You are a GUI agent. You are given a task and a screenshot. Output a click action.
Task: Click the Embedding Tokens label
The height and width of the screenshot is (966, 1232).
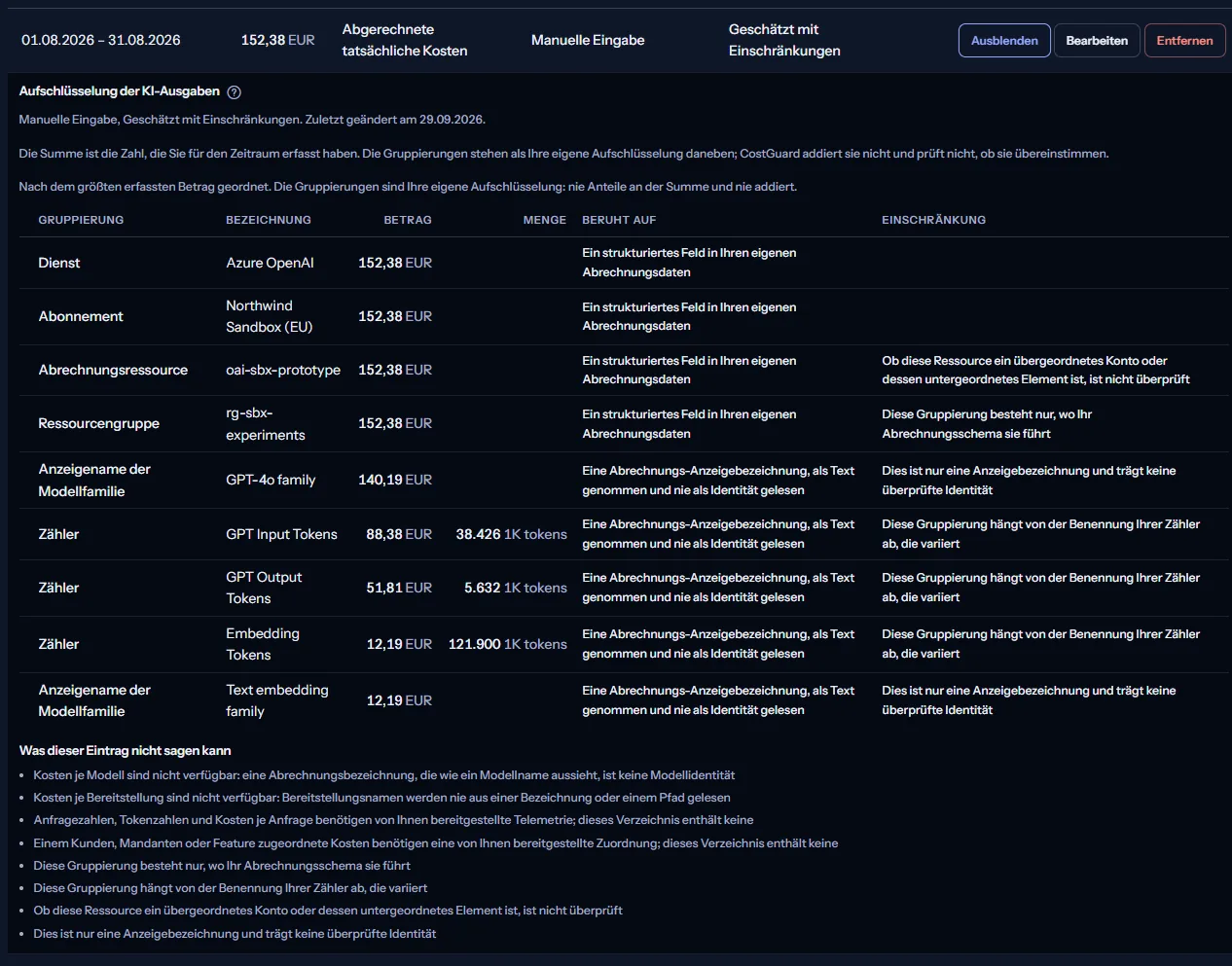[263, 644]
